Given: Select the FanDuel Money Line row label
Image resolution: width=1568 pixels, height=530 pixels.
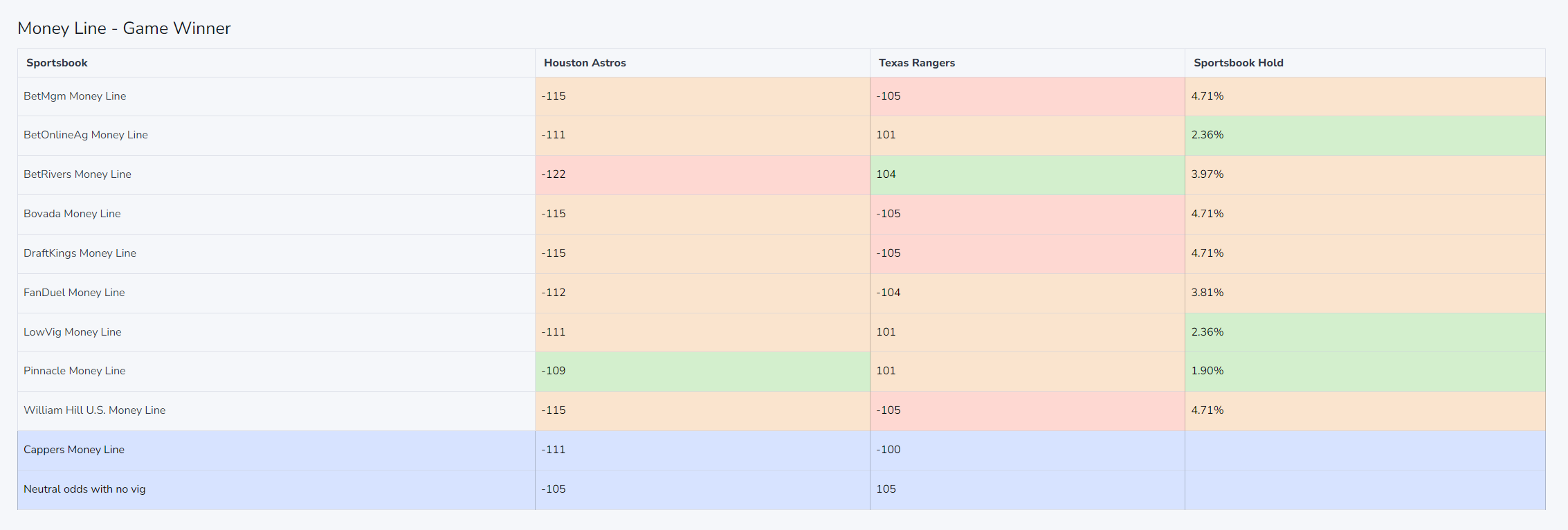Looking at the screenshot, I should point(74,293).
